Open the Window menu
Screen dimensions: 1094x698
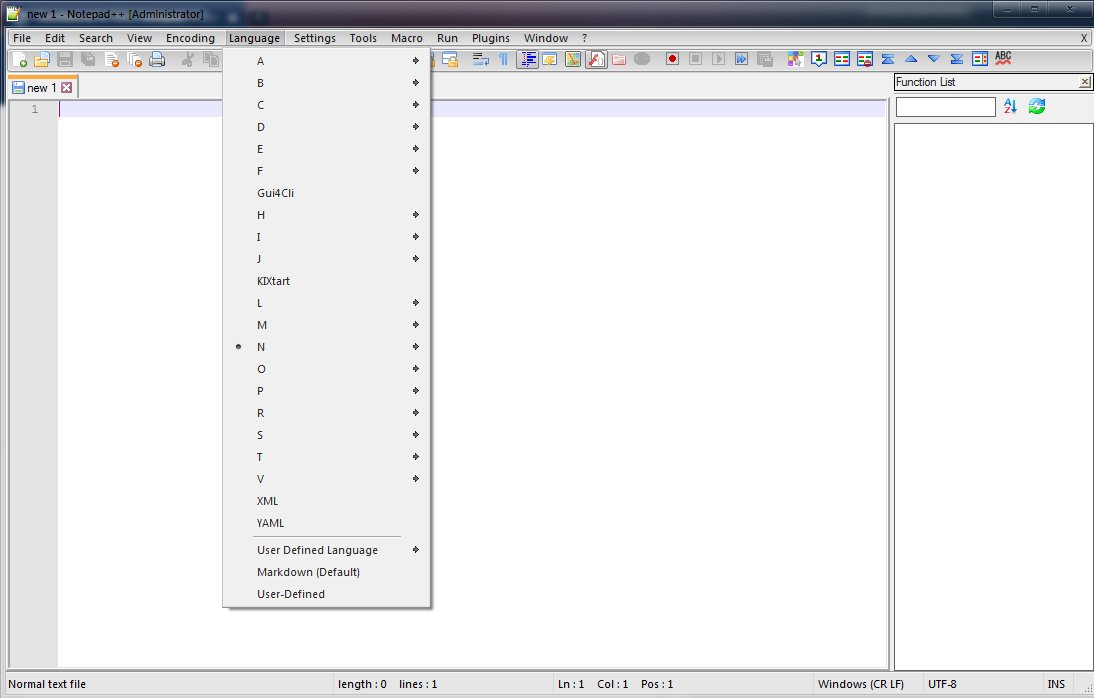[x=546, y=38]
